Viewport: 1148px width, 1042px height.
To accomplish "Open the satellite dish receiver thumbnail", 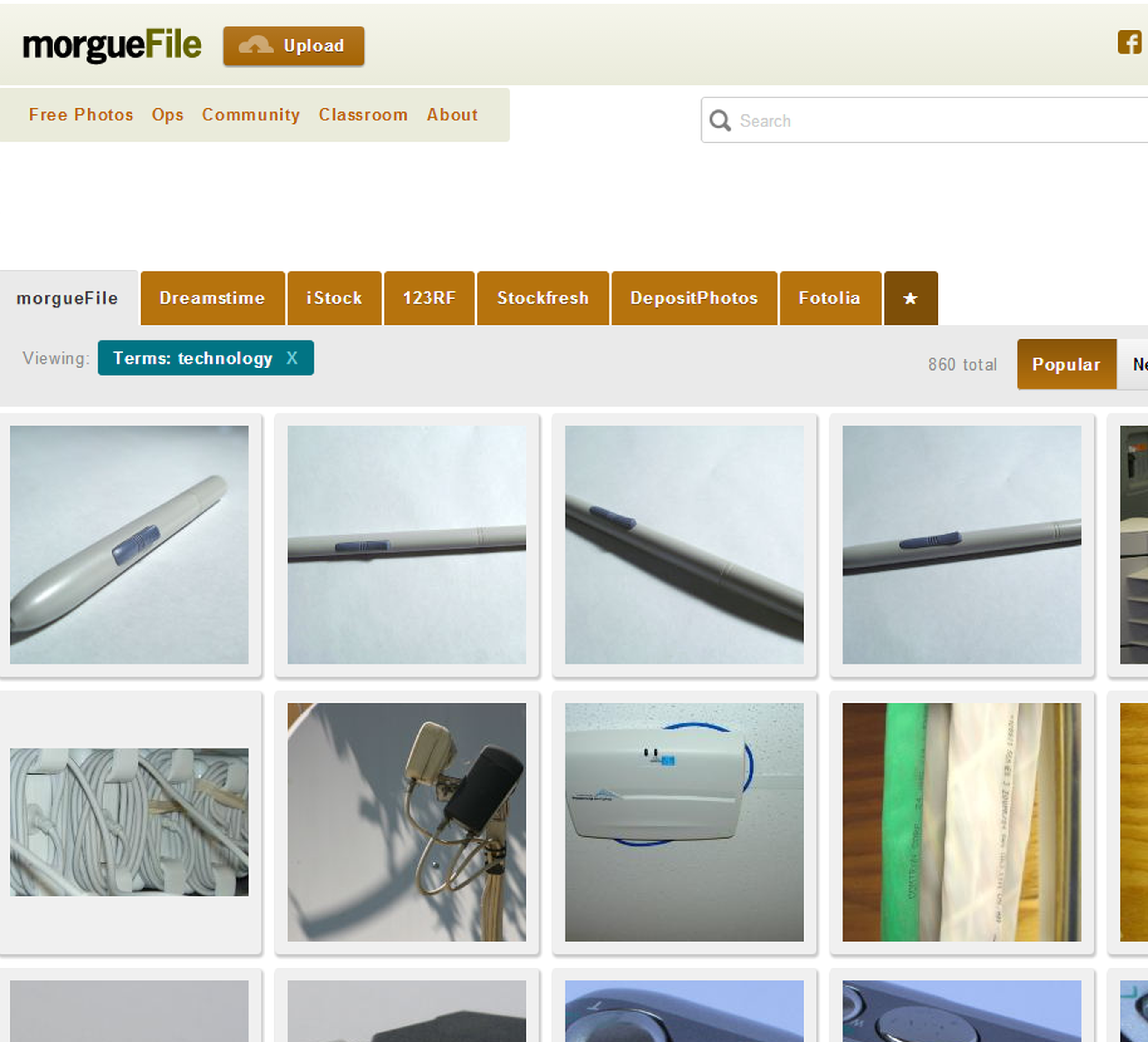I will [407, 822].
